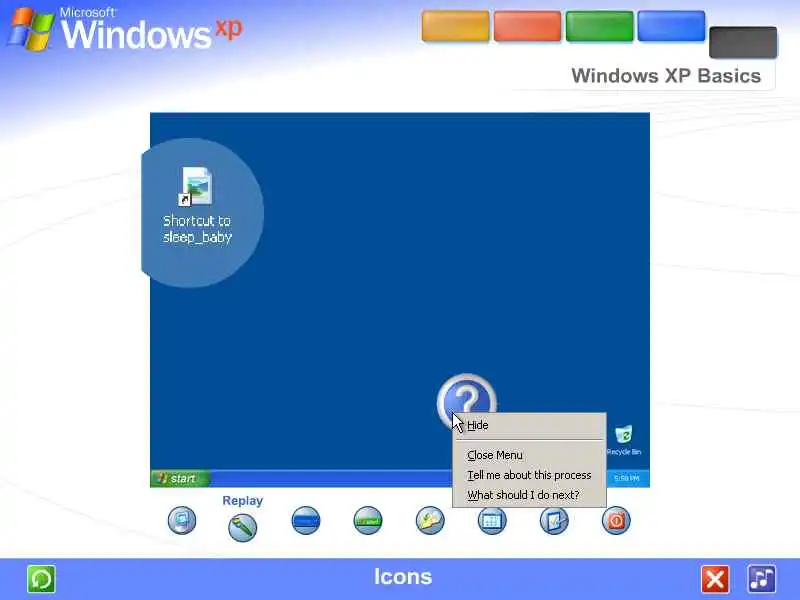
Task: Click the Windows XP logo flag
Action: coord(32,30)
